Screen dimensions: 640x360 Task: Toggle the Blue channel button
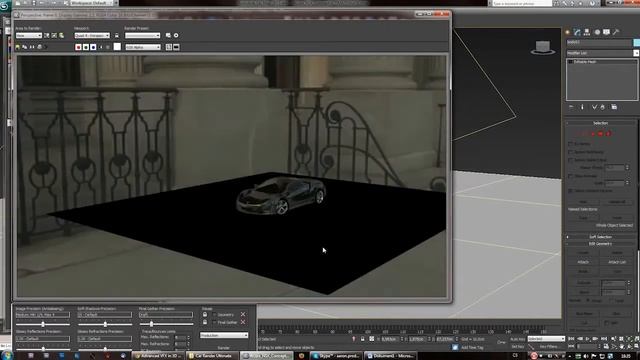pos(93,47)
